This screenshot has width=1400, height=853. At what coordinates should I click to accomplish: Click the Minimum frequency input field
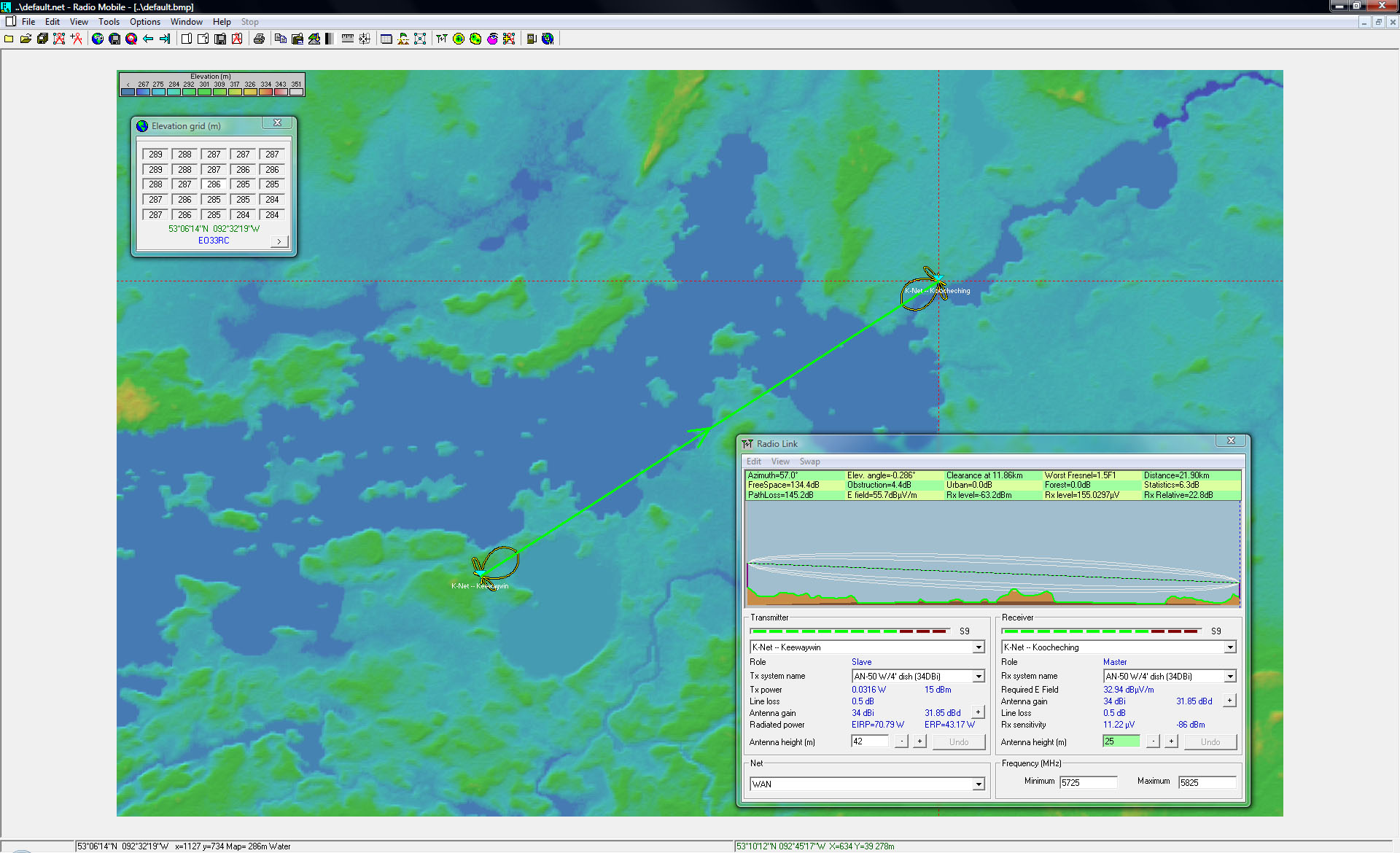click(x=1087, y=782)
